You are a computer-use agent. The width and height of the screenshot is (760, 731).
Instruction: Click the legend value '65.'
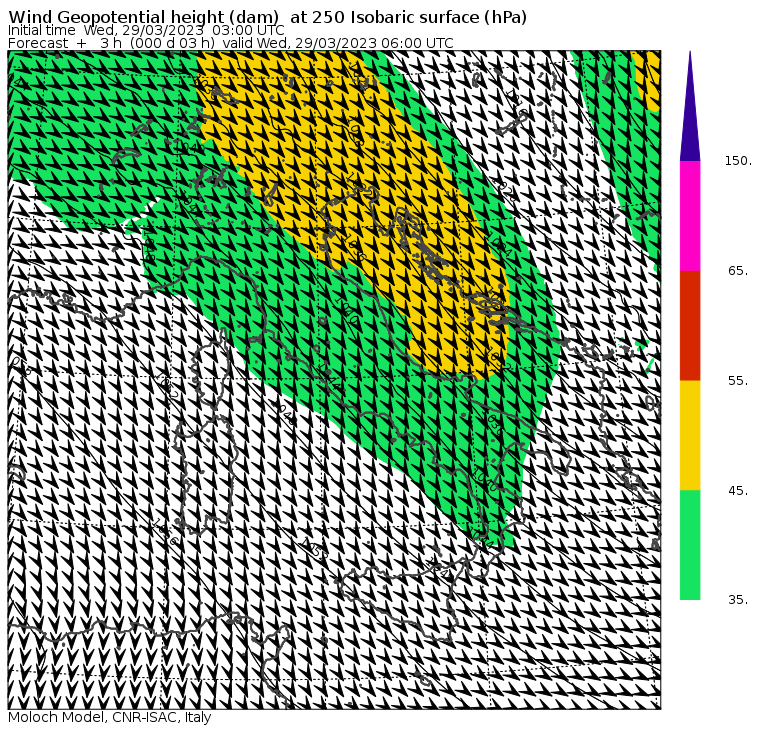739,271
